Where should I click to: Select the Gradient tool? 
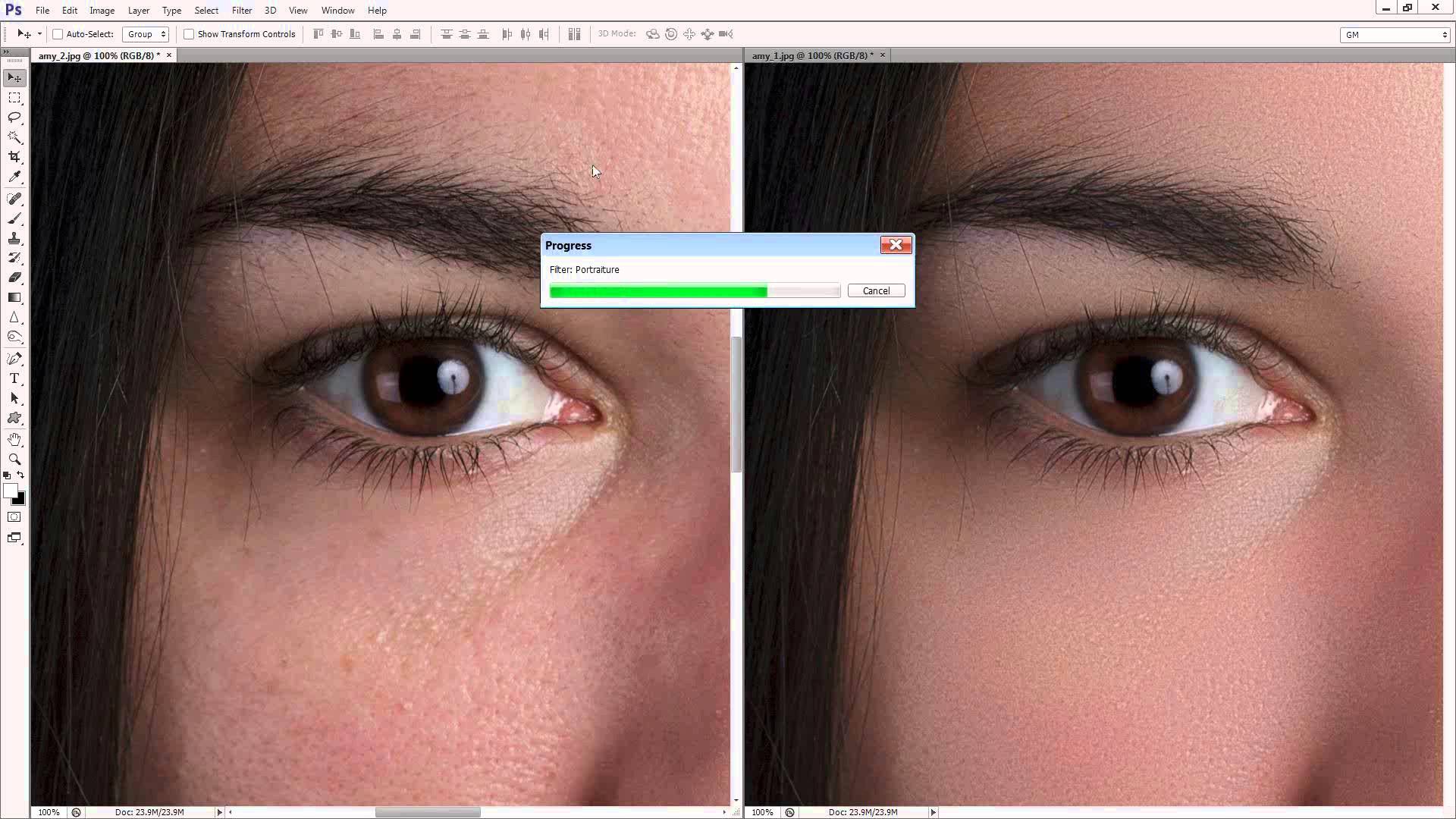point(14,298)
